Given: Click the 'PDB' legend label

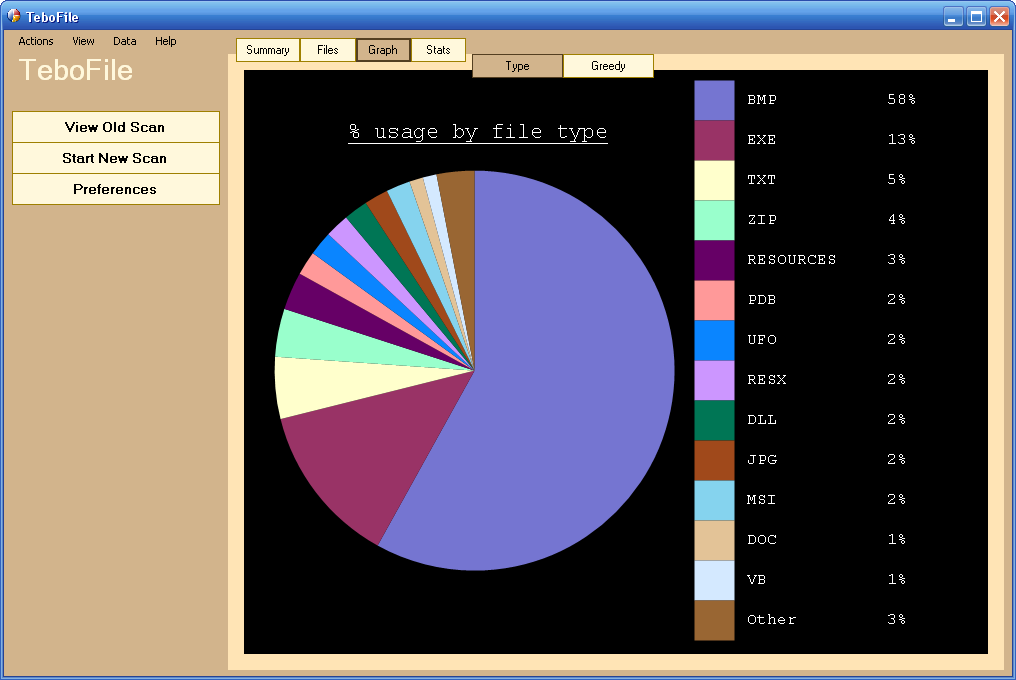Looking at the screenshot, I should coord(762,300).
